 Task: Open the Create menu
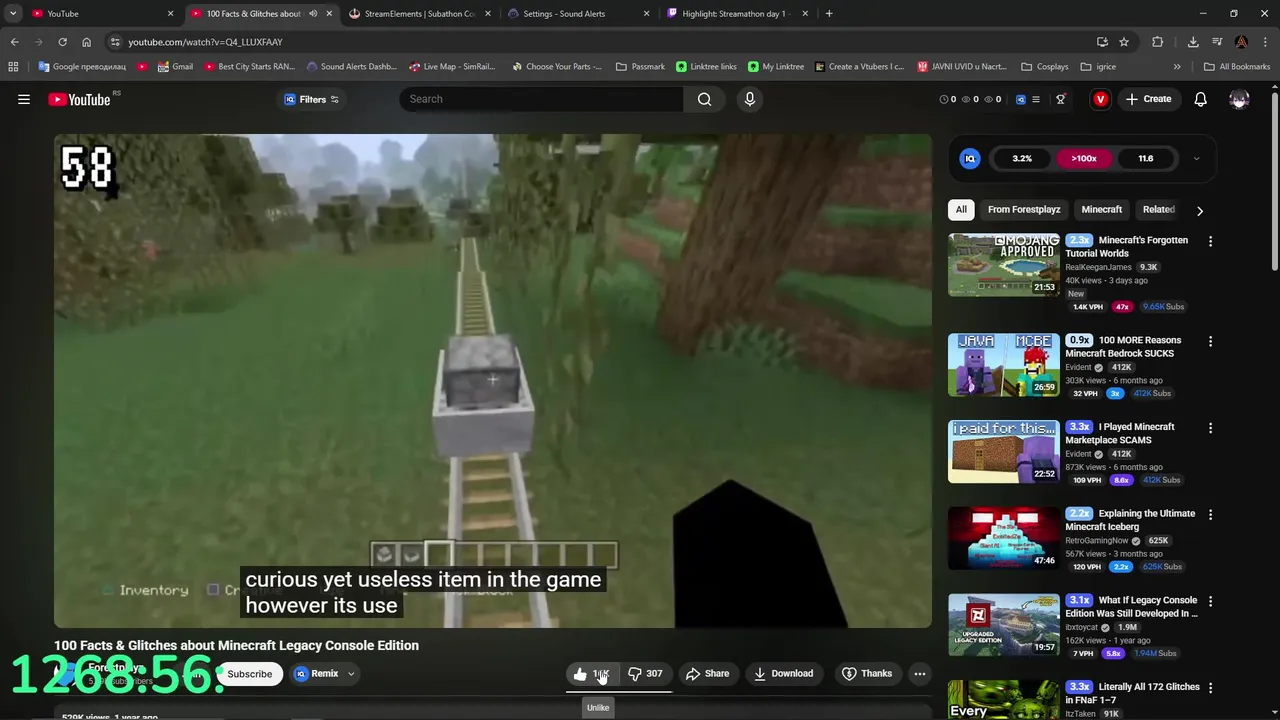(x=1148, y=99)
